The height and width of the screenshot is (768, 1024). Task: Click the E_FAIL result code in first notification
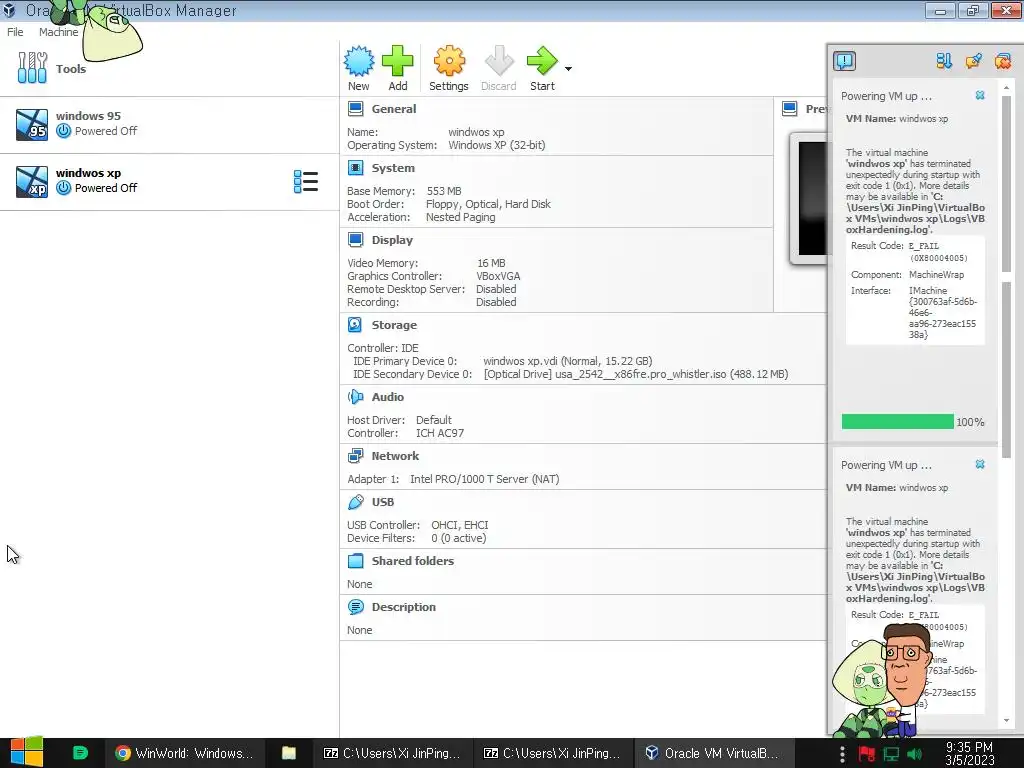point(923,246)
